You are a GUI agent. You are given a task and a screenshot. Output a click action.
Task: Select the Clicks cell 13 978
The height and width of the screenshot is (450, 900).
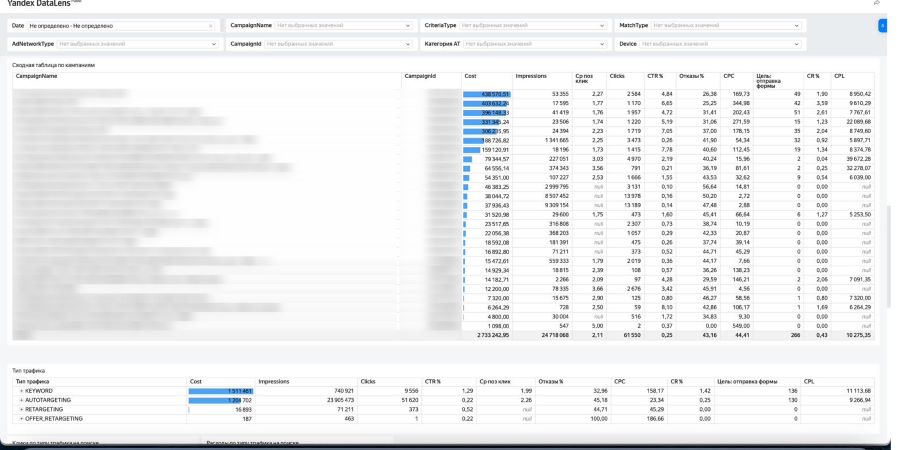626,196
